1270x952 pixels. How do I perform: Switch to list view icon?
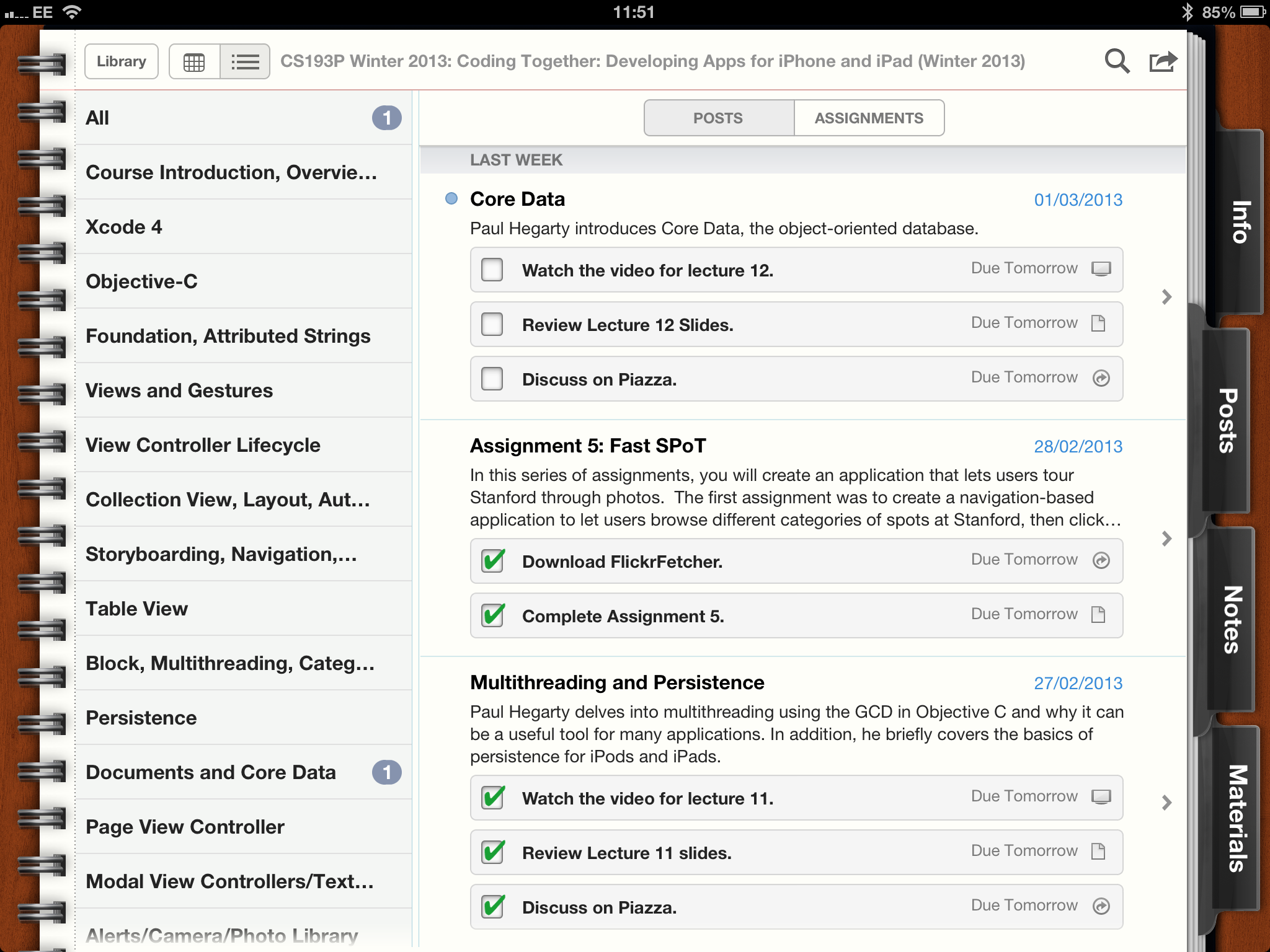coord(245,62)
